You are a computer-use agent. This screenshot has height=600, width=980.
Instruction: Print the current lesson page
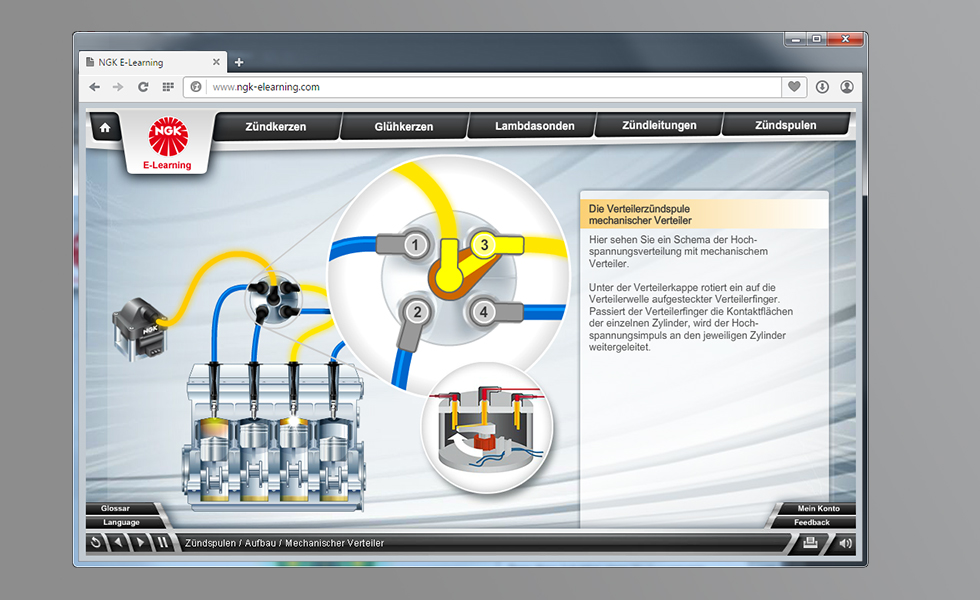click(x=811, y=543)
